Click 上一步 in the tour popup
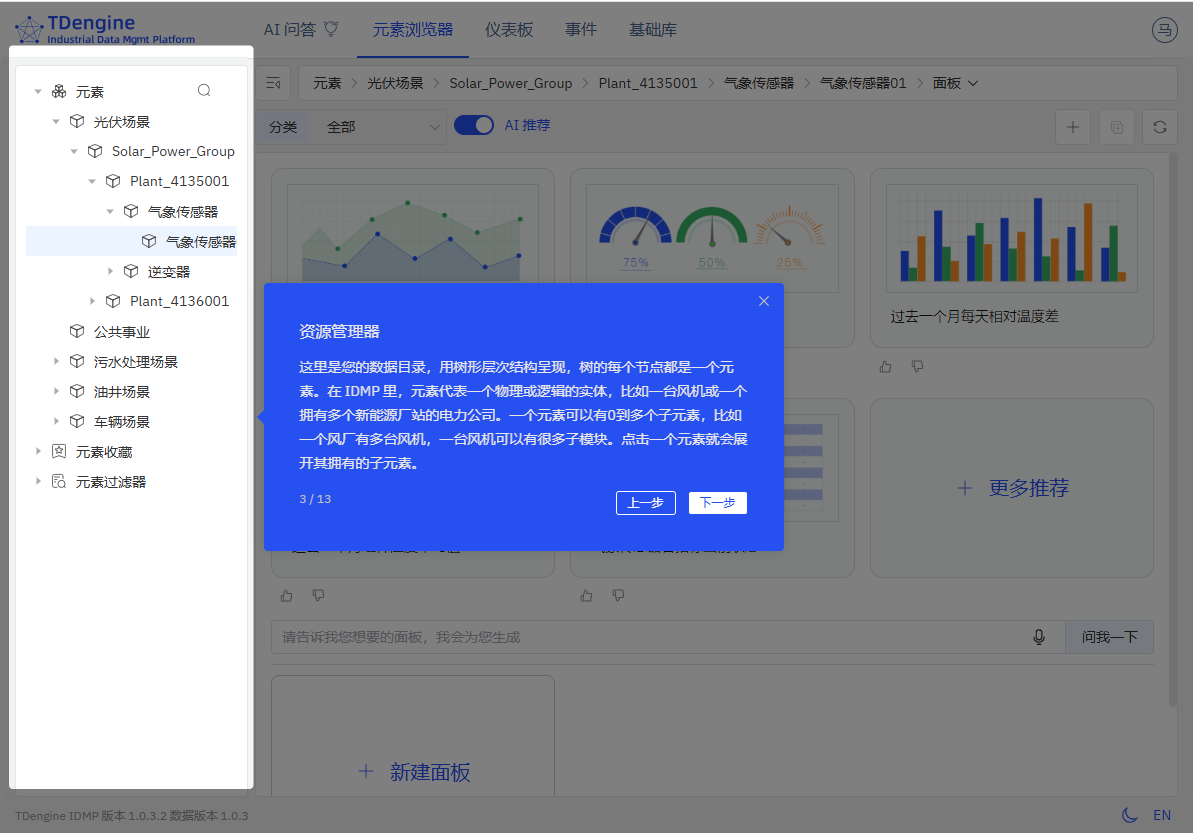1193x833 pixels. [x=645, y=503]
